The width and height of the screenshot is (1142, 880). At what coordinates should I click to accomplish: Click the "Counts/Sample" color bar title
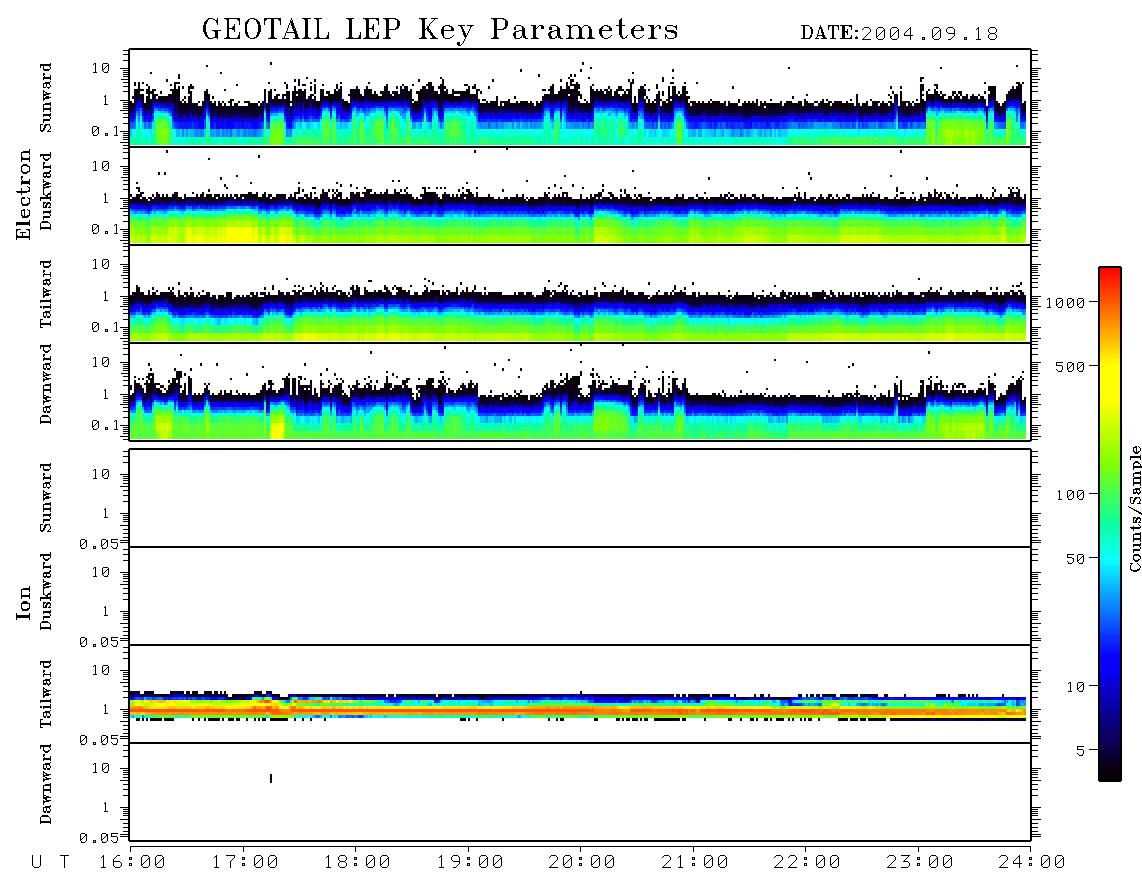(x=1135, y=508)
